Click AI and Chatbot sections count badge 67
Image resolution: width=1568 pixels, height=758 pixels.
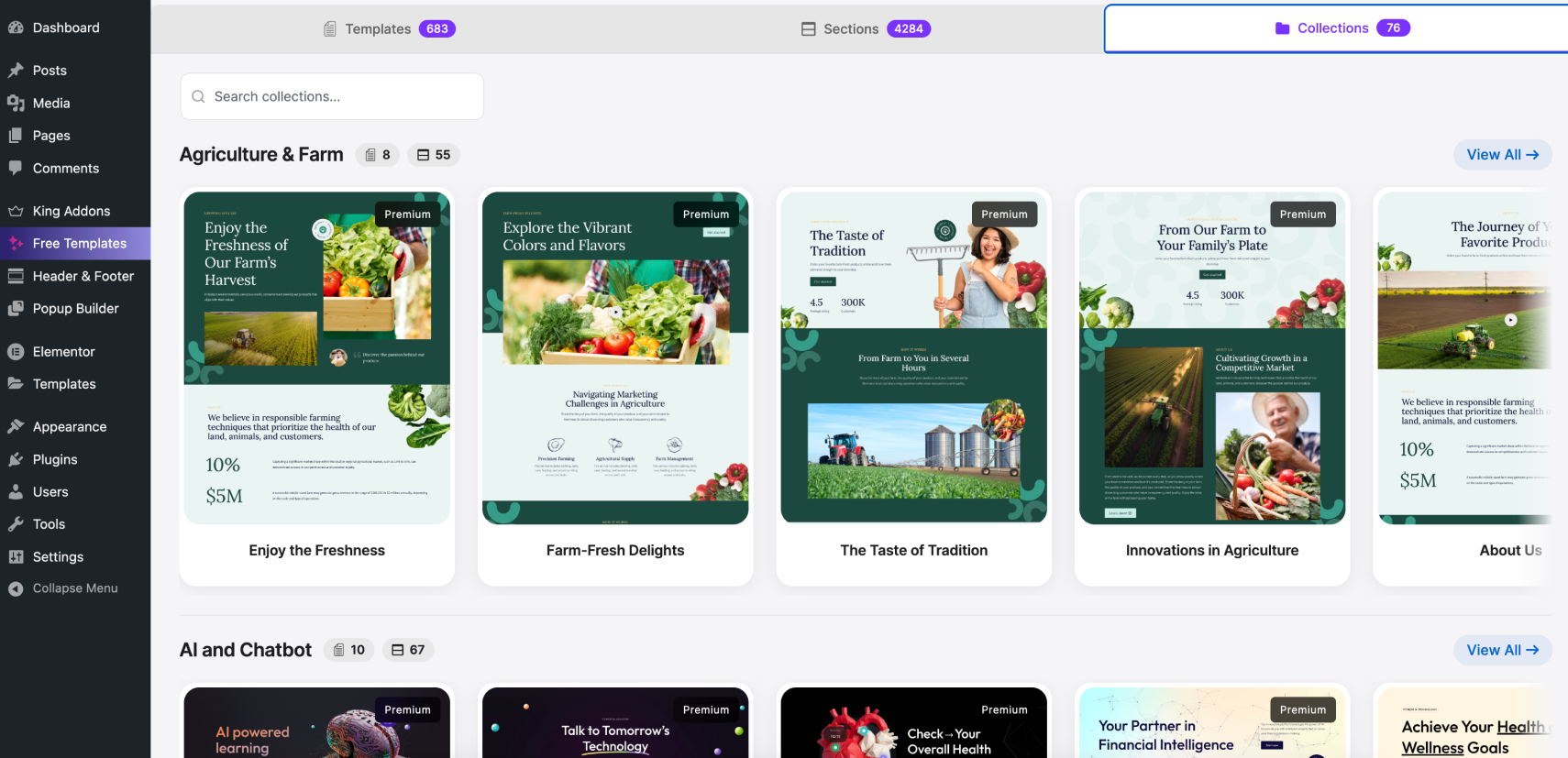pyautogui.click(x=408, y=650)
